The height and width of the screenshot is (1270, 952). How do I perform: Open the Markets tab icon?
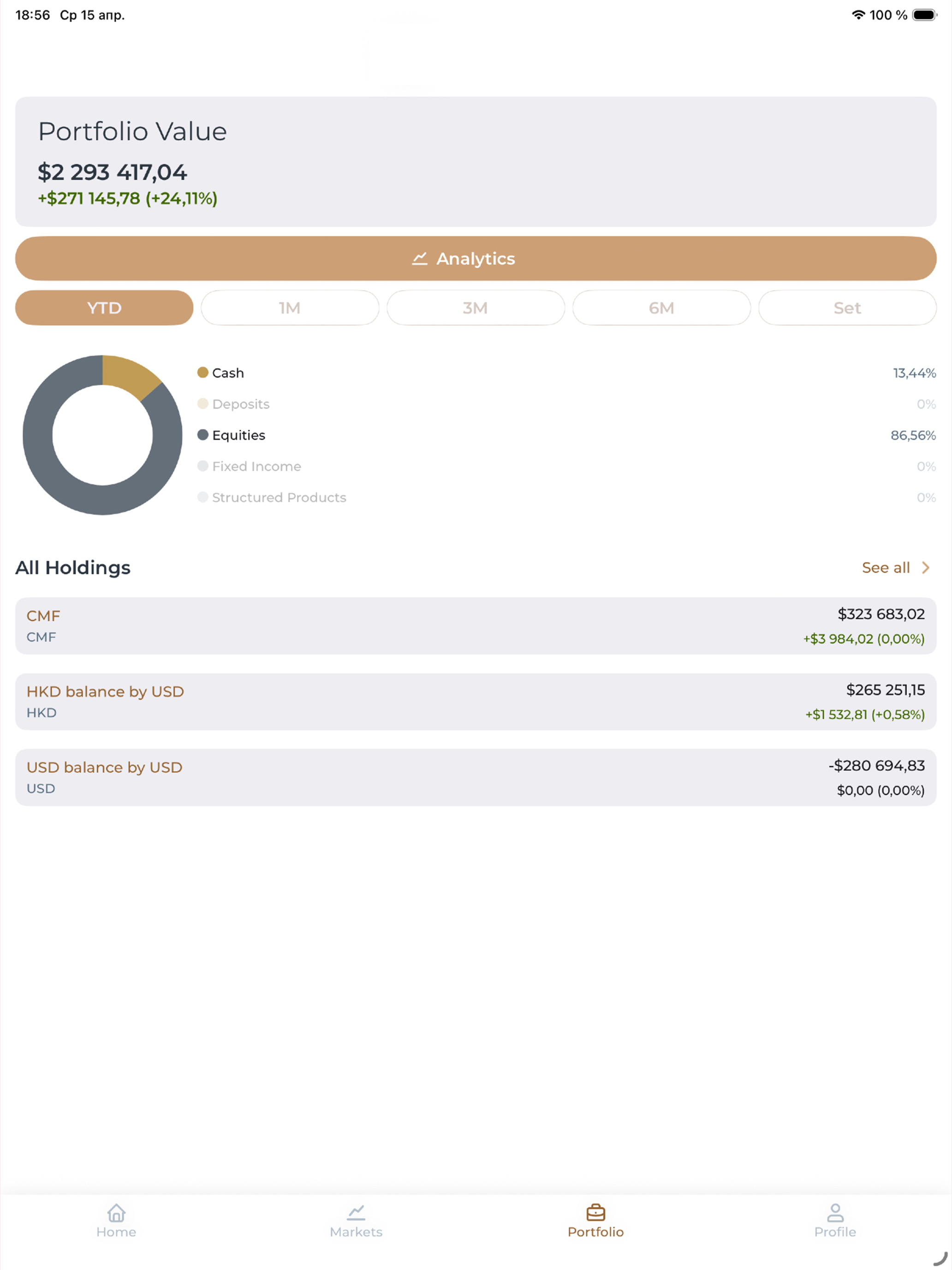point(356,1213)
